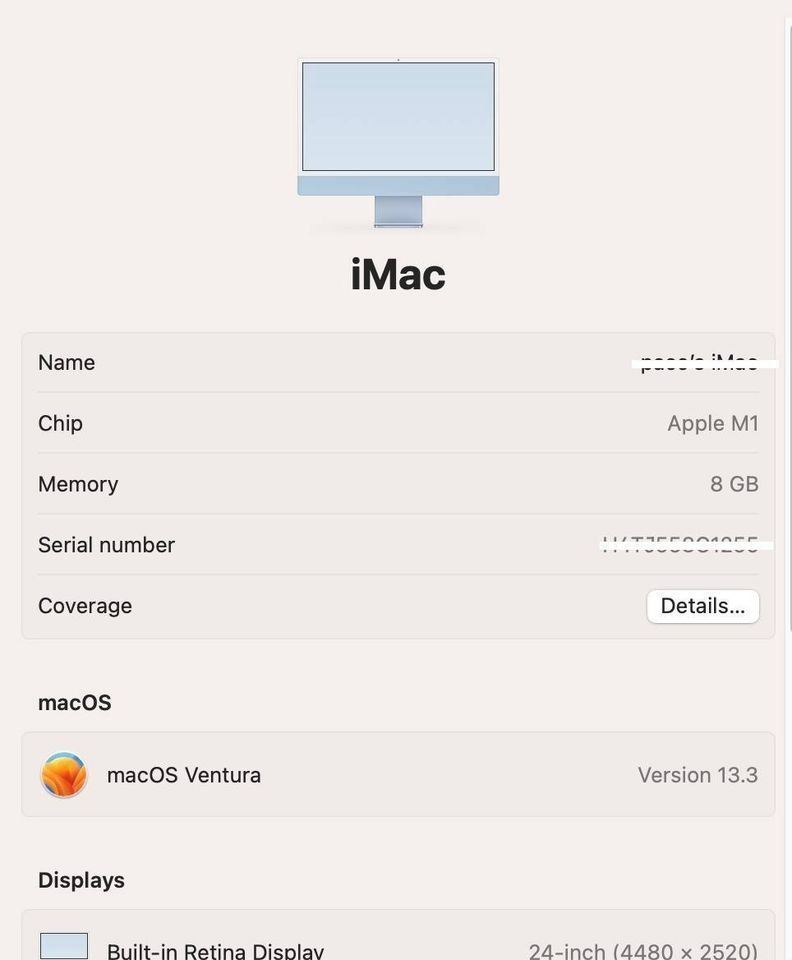Click the macOS Ventura label text
Screen dimensions: 792x960
pos(184,775)
